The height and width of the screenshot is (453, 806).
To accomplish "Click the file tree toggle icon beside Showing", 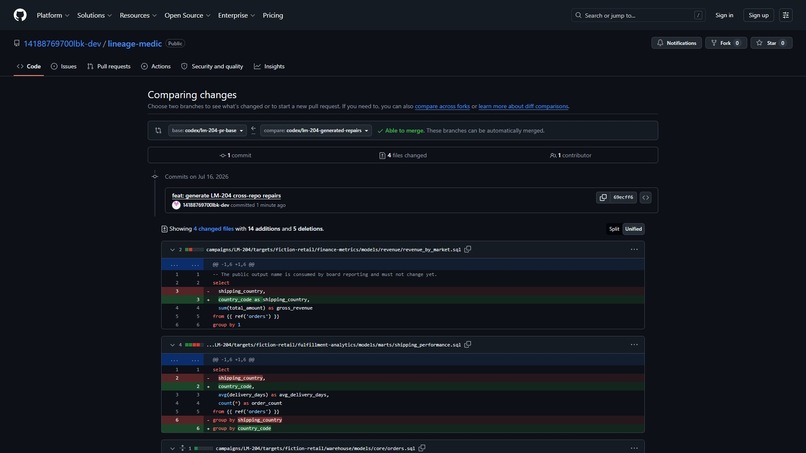I will tap(164, 229).
